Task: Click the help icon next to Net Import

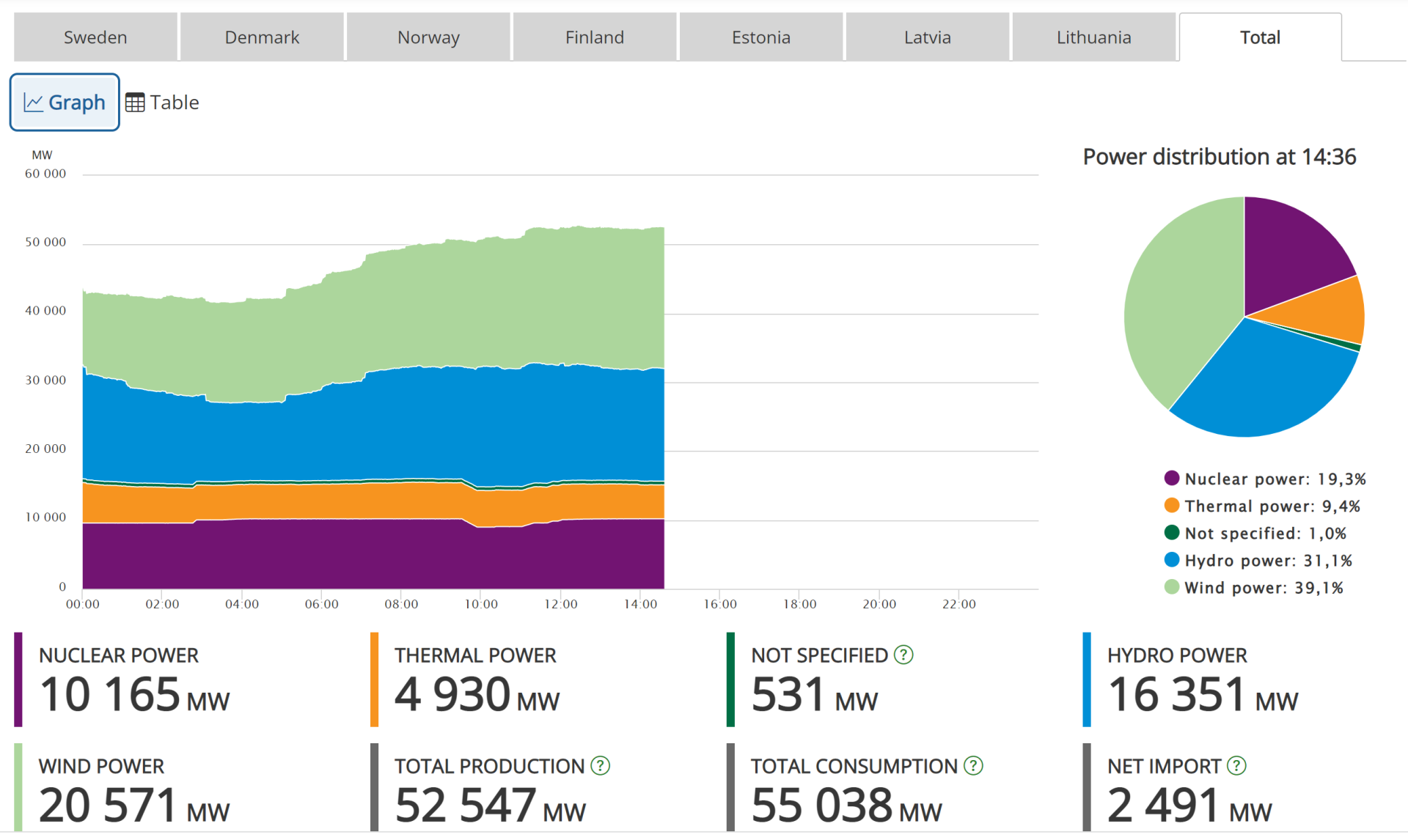Action: tap(1236, 766)
